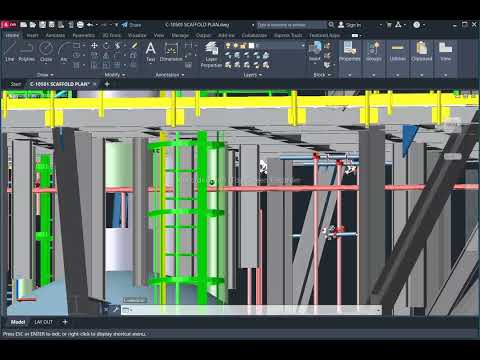This screenshot has width=480, height=360.
Task: Close the command line with X
Action: tap(106, 310)
